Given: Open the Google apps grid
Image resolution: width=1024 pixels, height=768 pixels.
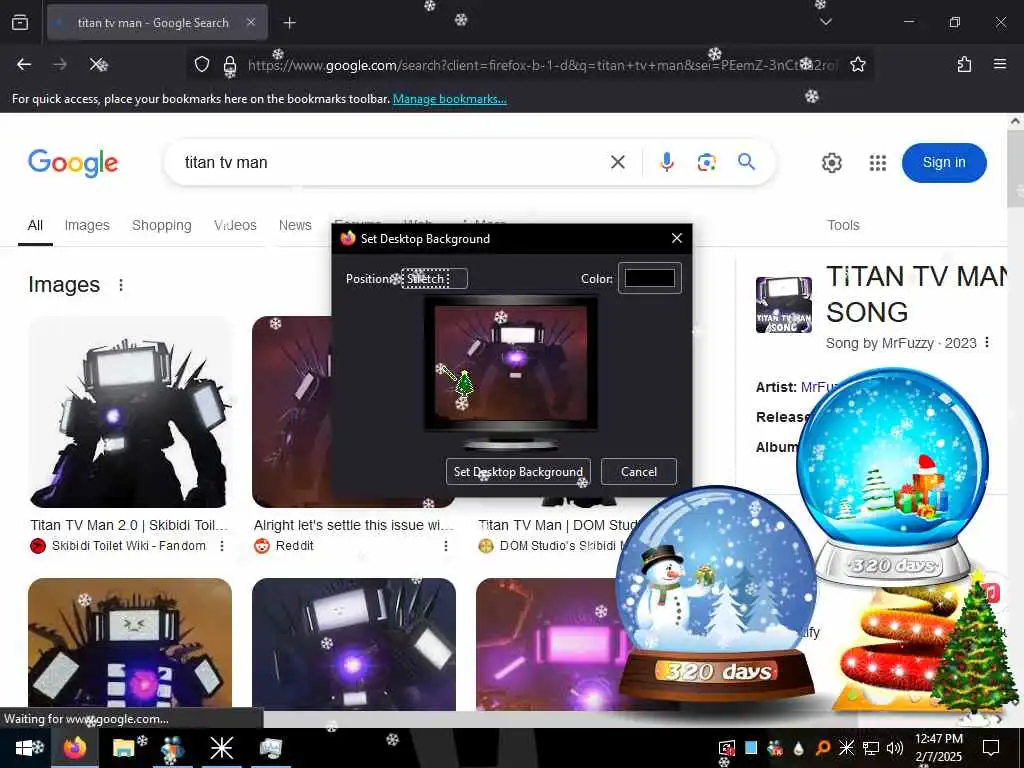Looking at the screenshot, I should pos(878,163).
